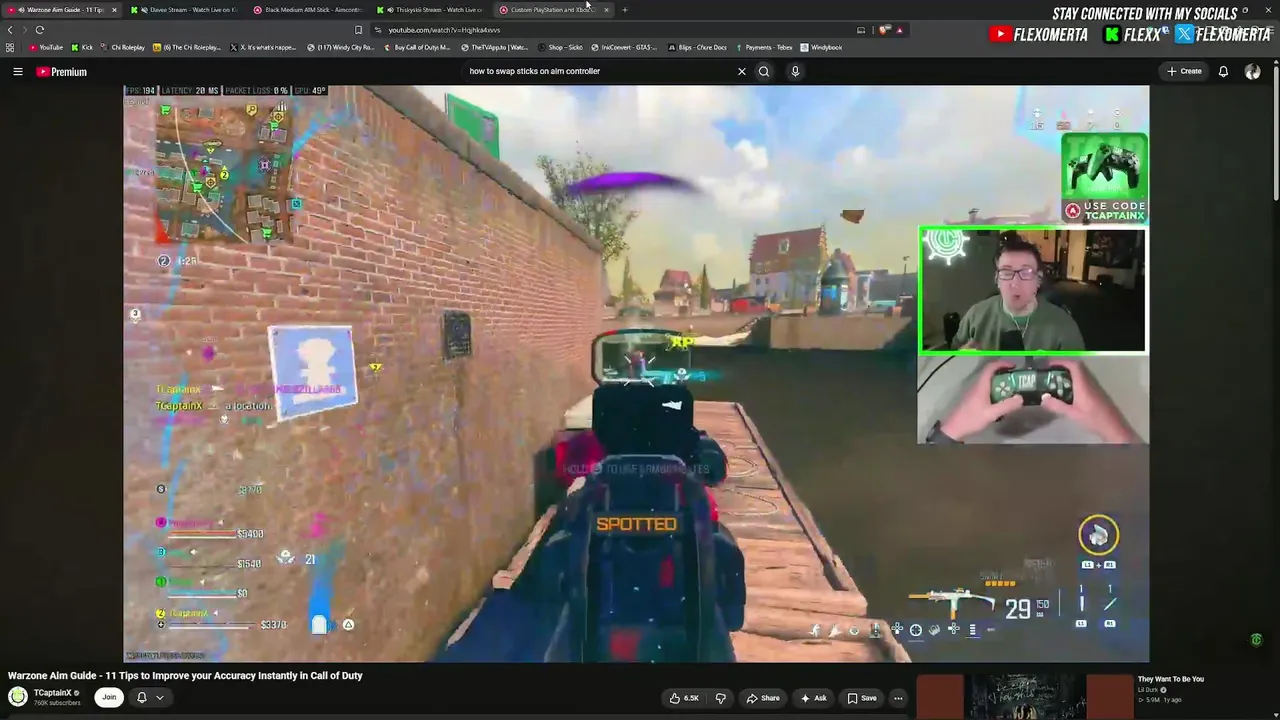Toggle channel notification bell

[x=141, y=697]
